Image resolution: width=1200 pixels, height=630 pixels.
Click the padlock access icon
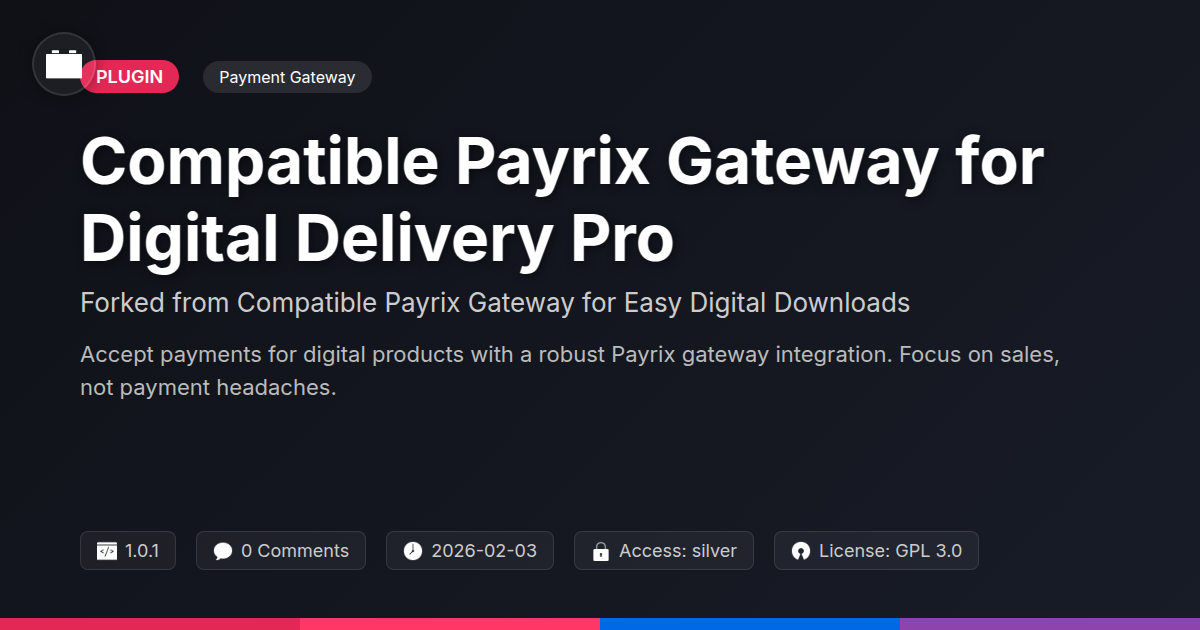point(601,551)
